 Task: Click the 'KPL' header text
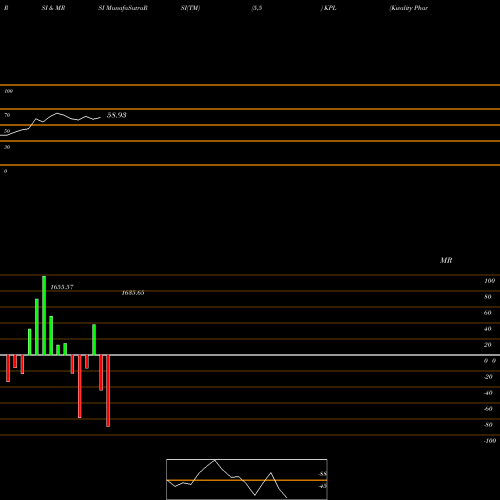tap(329, 8)
